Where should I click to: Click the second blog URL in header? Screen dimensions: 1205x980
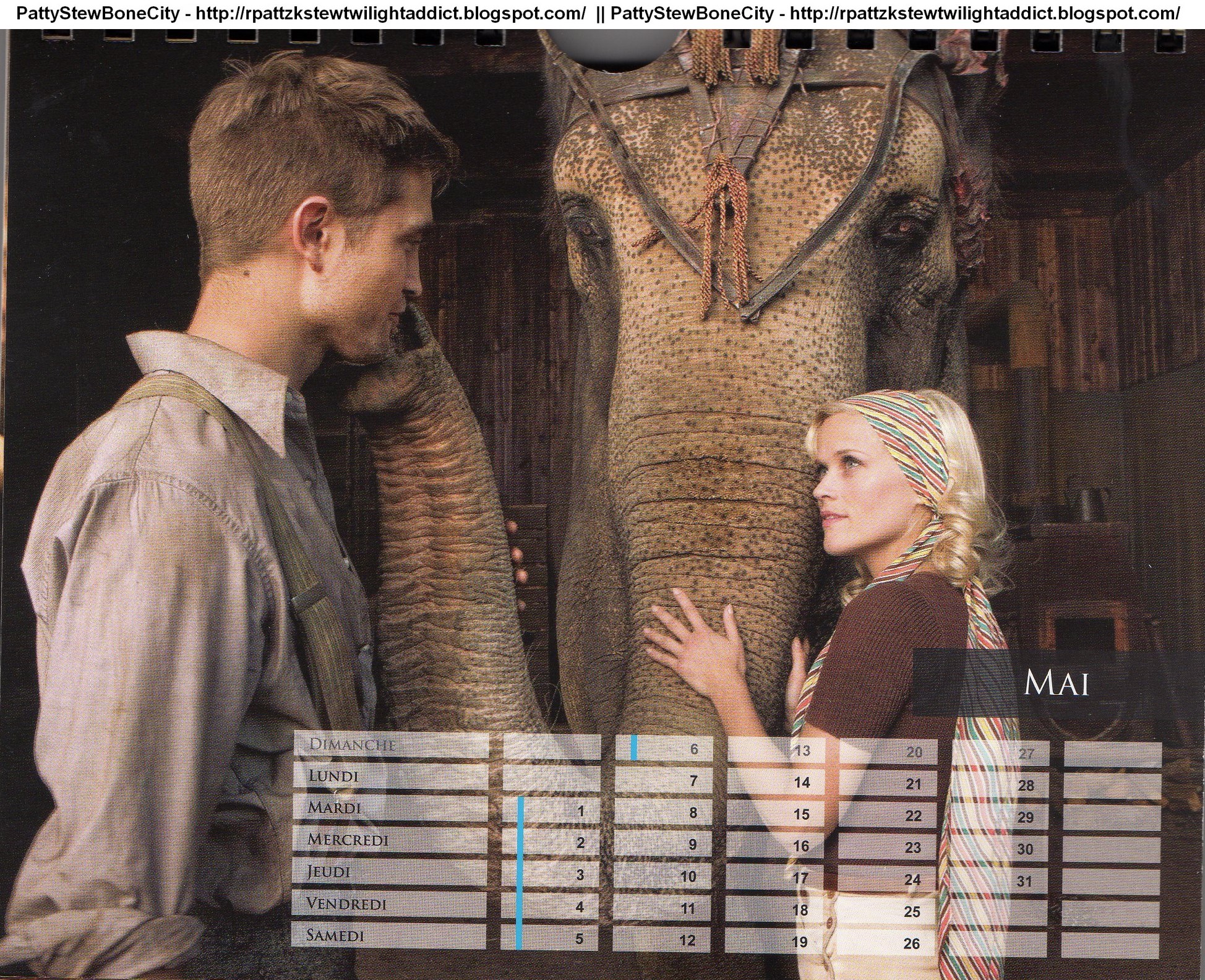985,14
